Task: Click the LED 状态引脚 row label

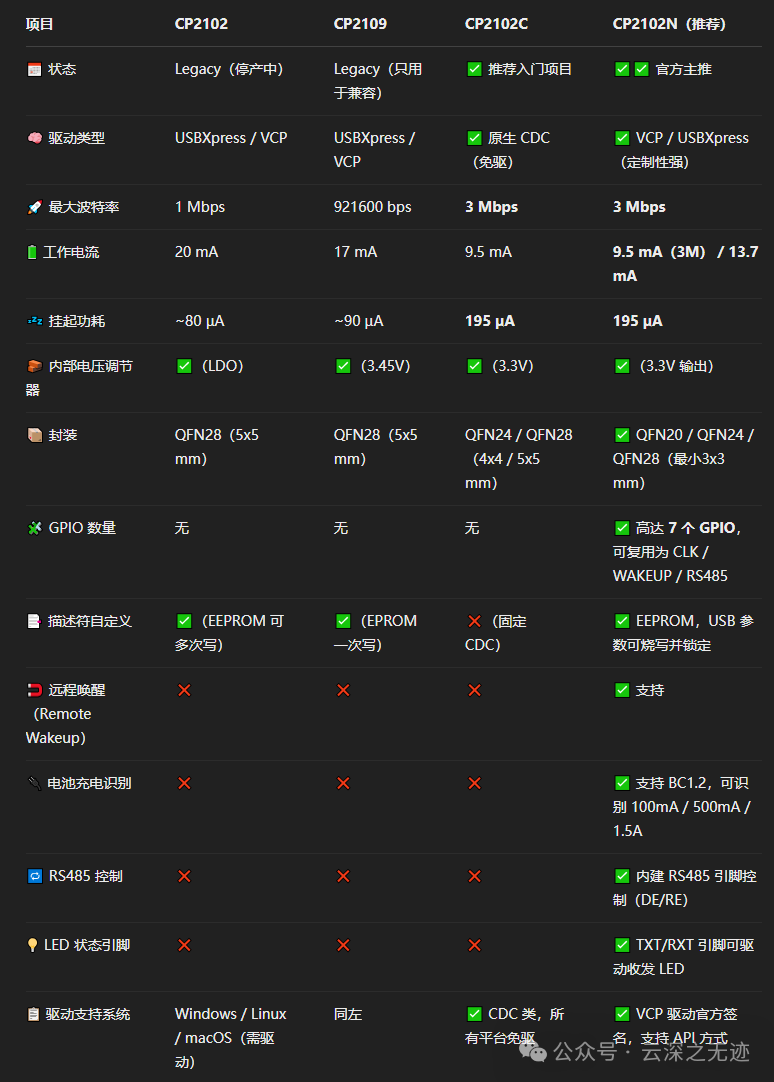Action: click(87, 945)
